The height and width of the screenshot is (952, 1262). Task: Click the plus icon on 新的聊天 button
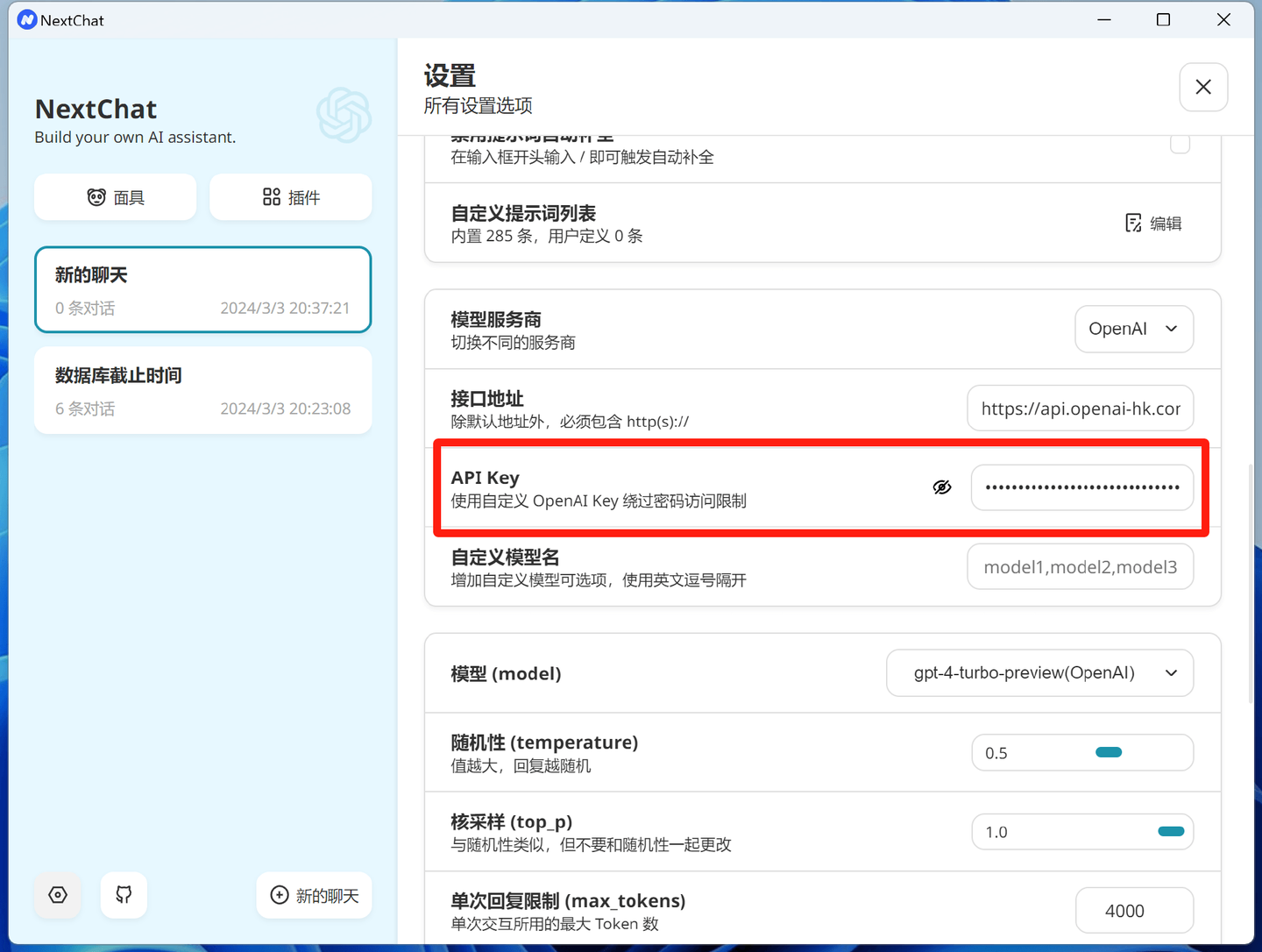(278, 895)
